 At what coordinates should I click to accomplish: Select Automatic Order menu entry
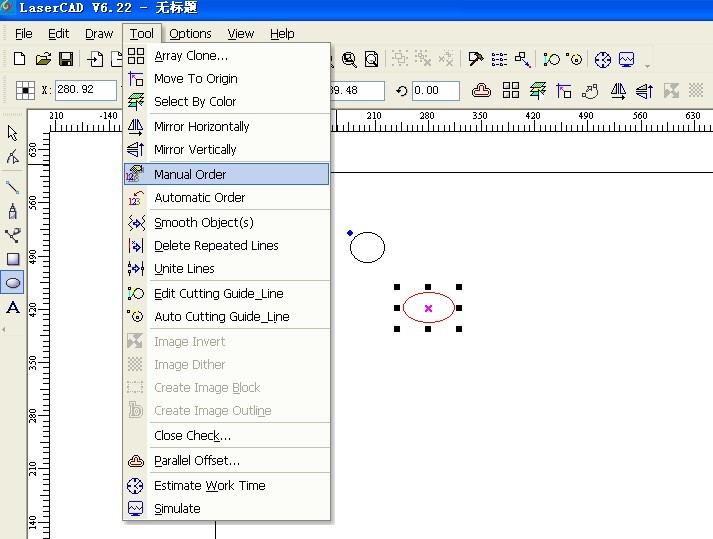coord(199,198)
